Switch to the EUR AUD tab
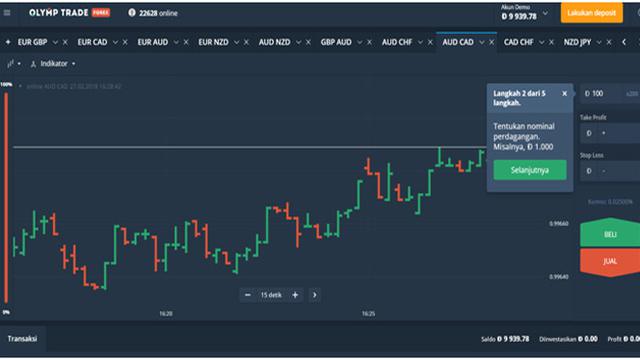Screen dimensions: 640x360 (153, 42)
